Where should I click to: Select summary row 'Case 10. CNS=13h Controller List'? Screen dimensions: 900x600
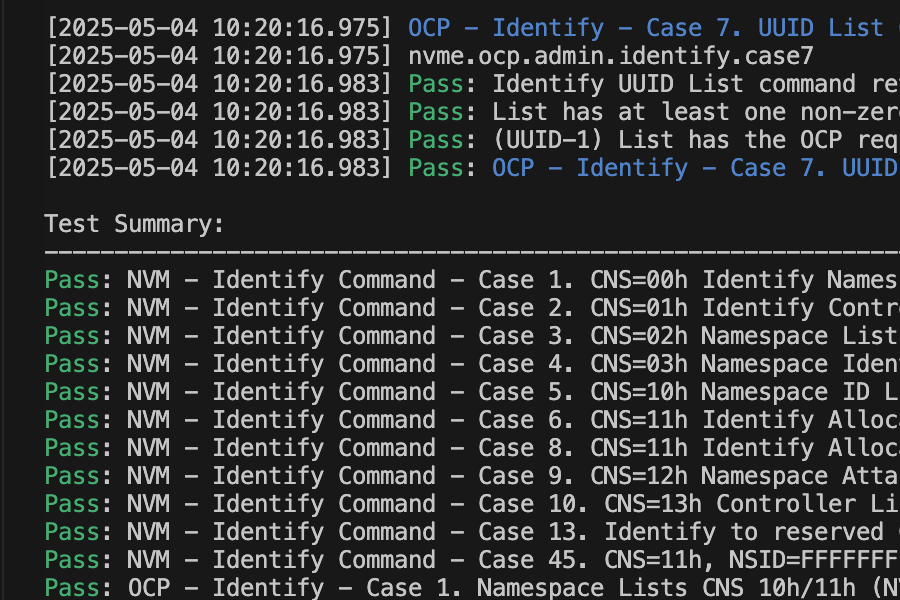(472, 504)
